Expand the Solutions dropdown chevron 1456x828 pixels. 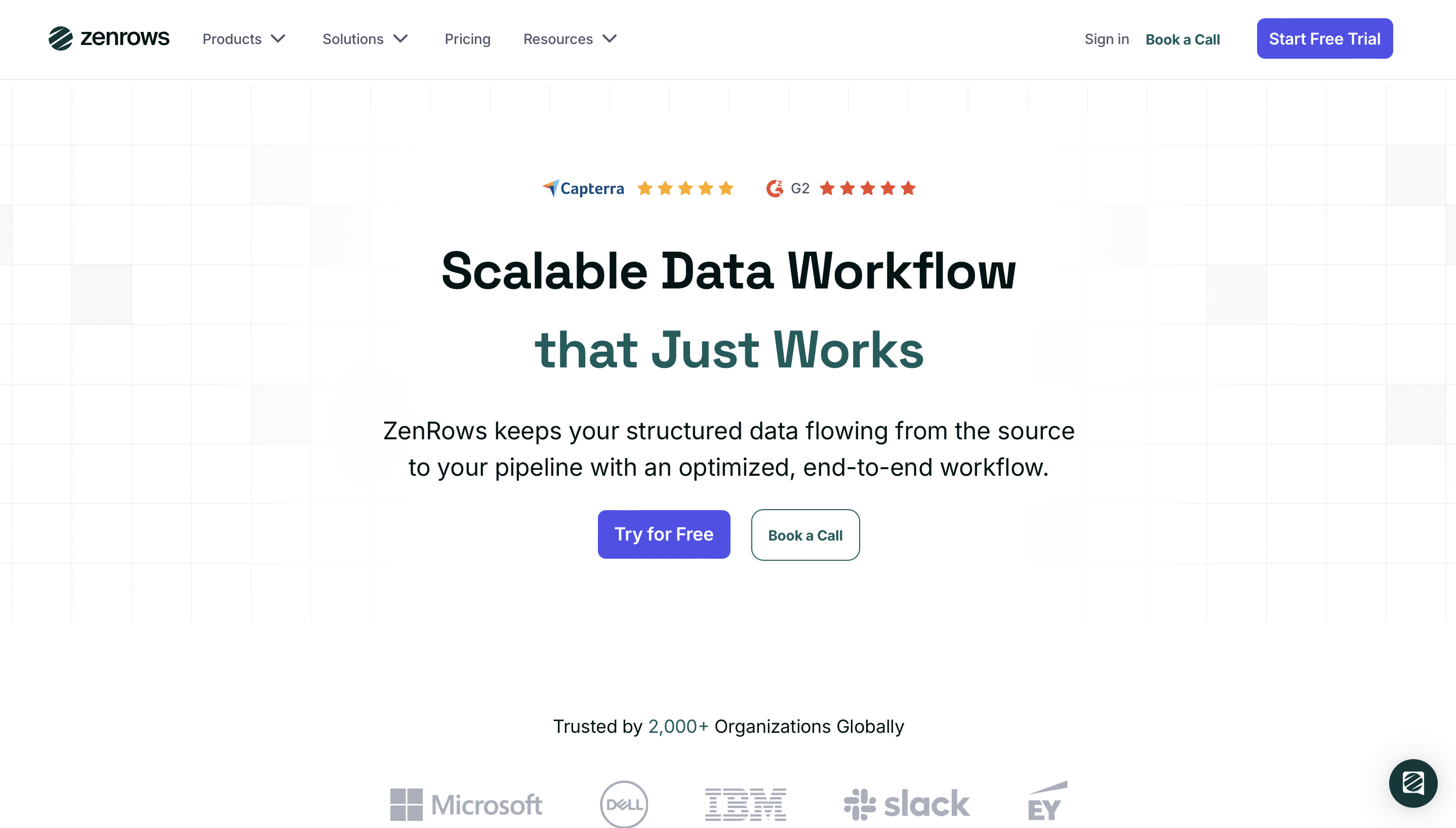(400, 38)
